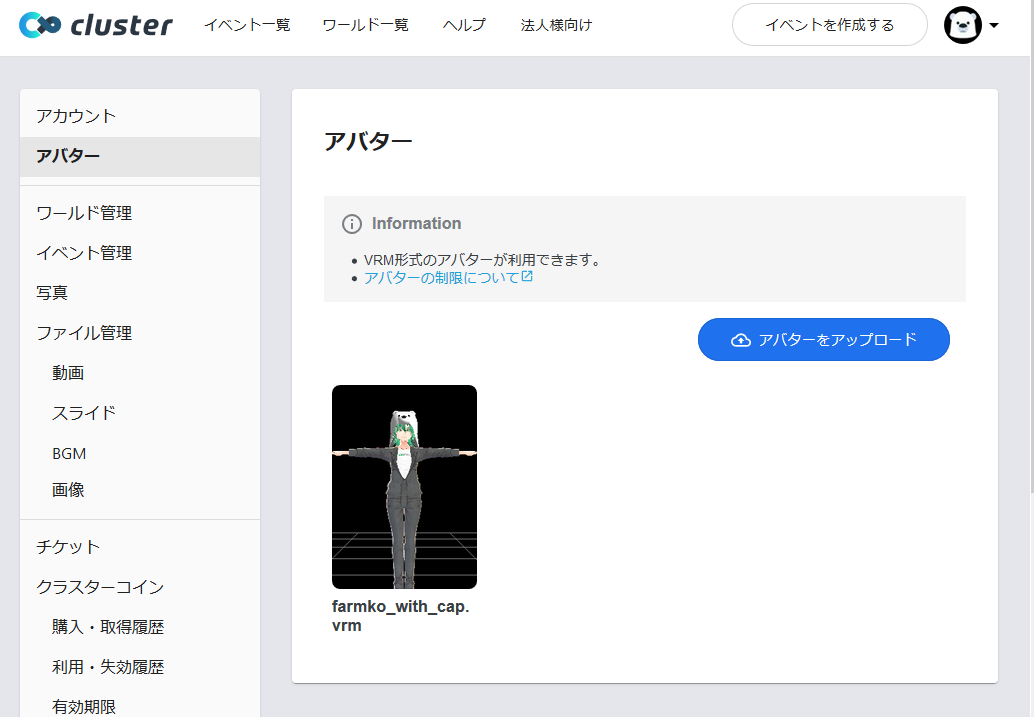Click the アバター page heading
Viewport: 1034px width, 717px height.
(x=368, y=142)
